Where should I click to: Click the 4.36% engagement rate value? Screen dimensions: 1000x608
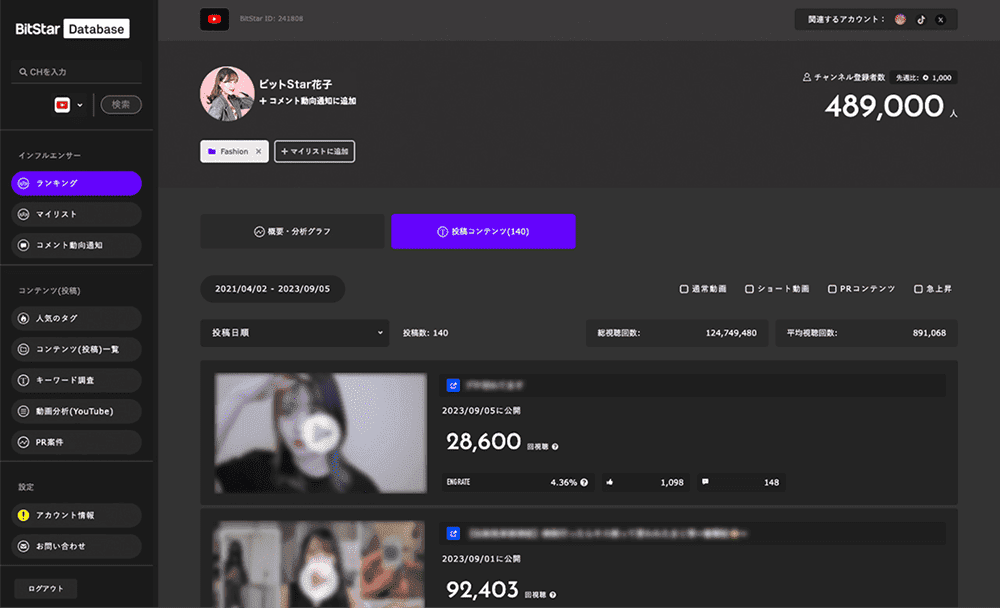pyautogui.click(x=564, y=482)
